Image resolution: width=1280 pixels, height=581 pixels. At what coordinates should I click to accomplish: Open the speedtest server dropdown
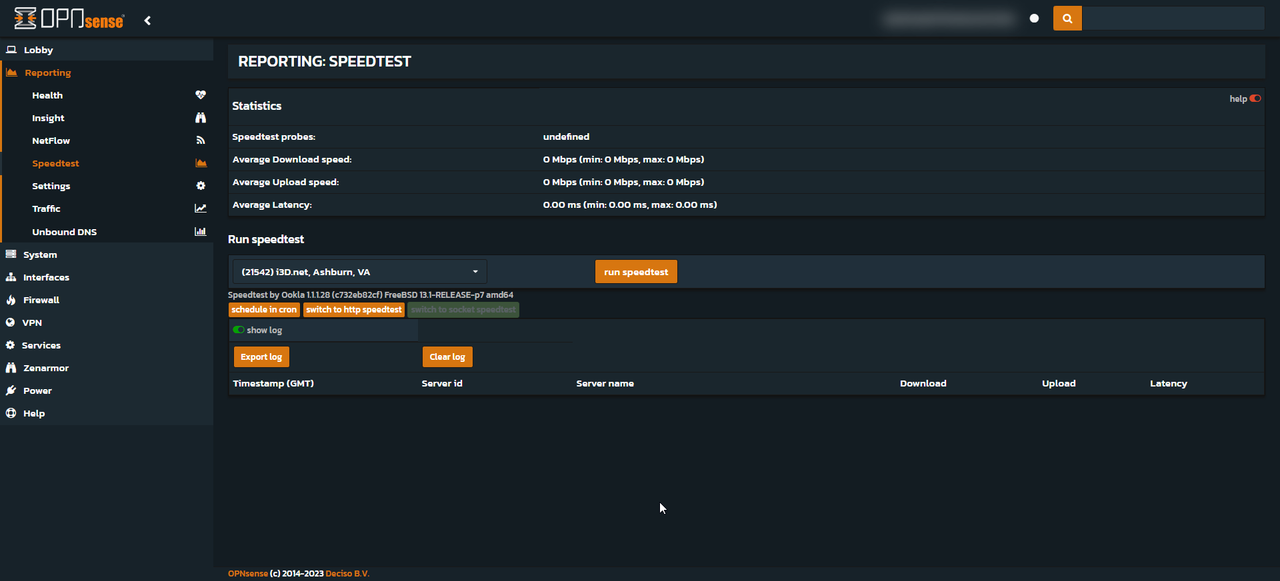click(360, 271)
